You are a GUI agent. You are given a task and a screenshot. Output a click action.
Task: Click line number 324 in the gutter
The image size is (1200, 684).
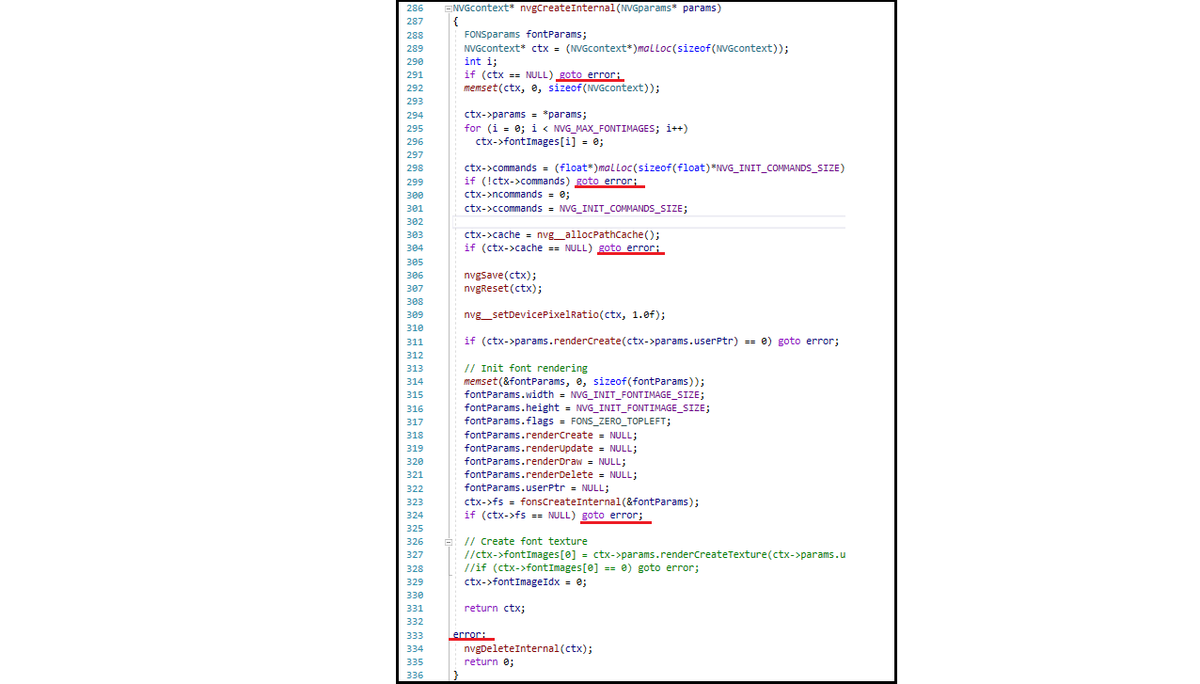tap(414, 515)
